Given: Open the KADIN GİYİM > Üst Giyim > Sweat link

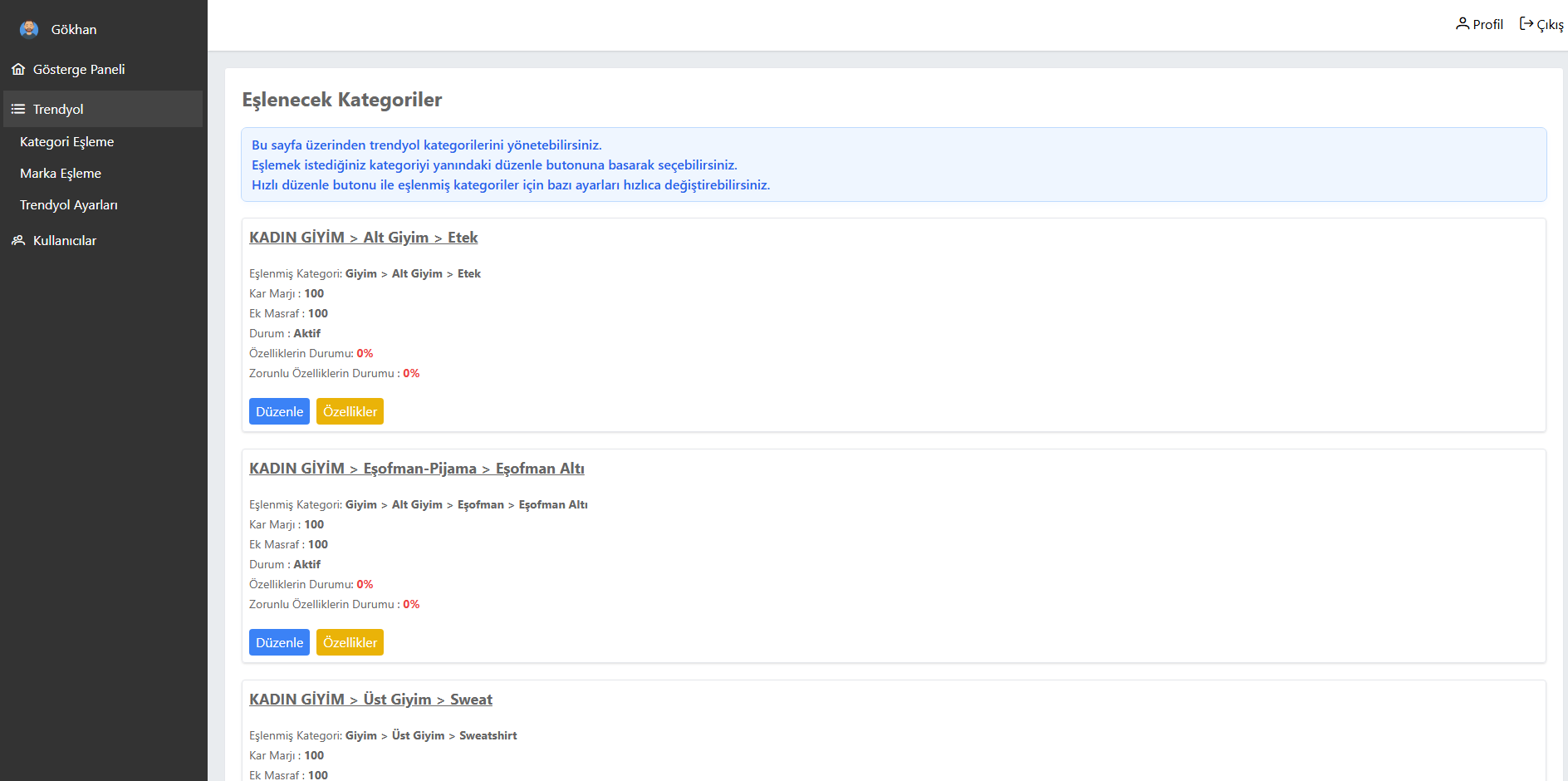Looking at the screenshot, I should pyautogui.click(x=370, y=700).
